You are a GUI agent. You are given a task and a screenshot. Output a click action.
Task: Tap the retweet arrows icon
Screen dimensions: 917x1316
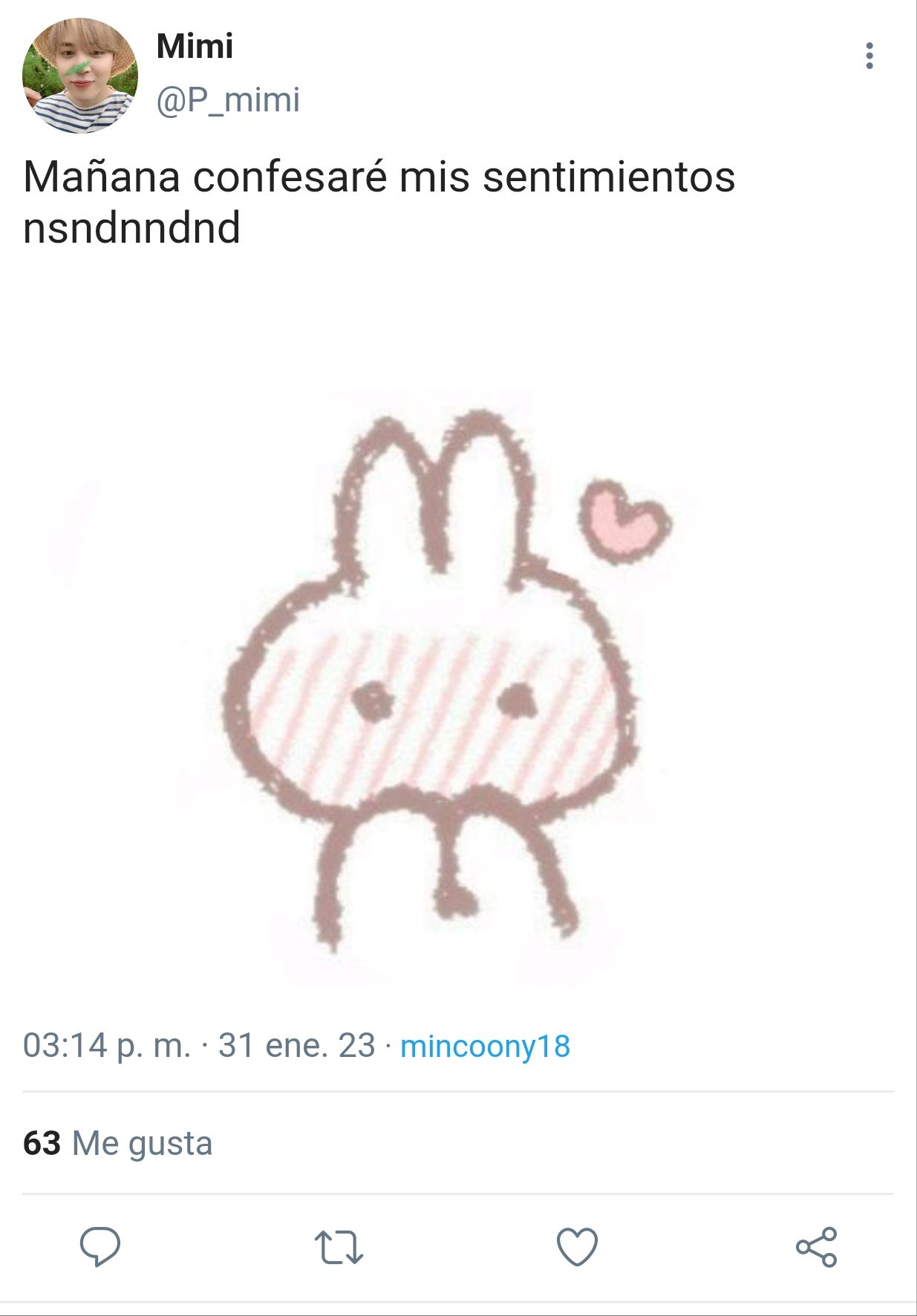[339, 1247]
